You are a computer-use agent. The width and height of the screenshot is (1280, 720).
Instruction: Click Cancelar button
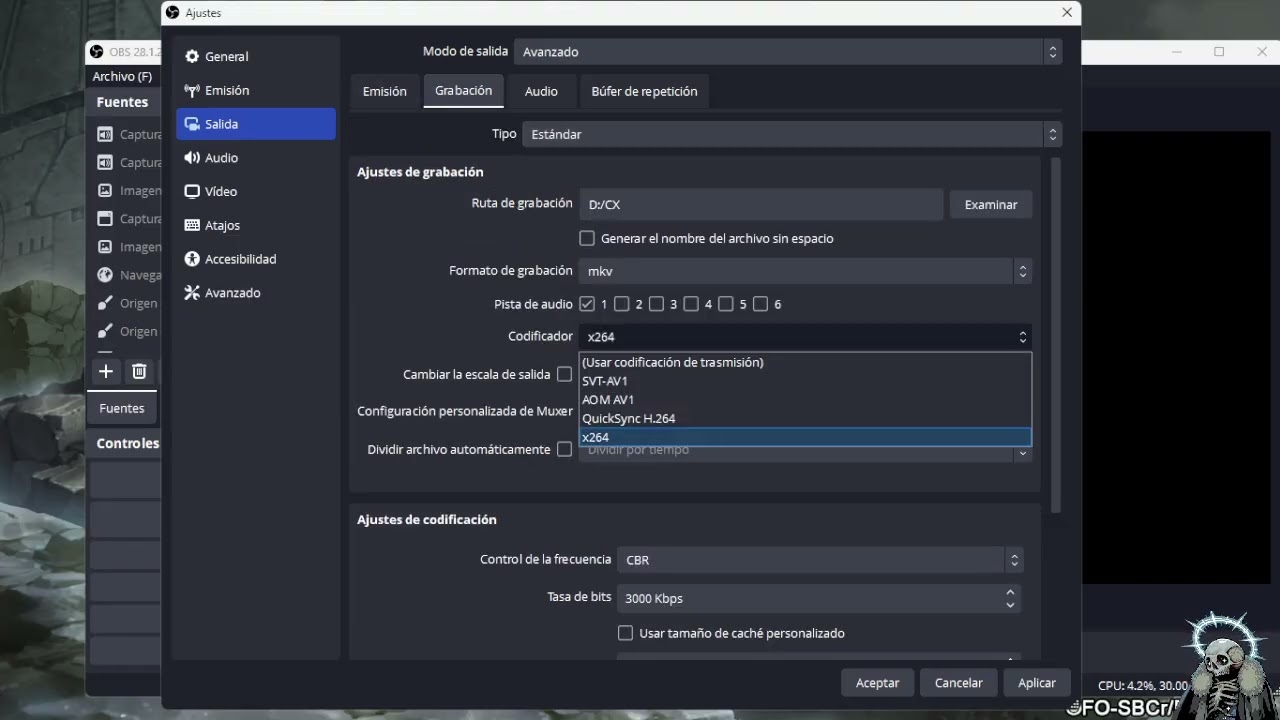(x=959, y=683)
